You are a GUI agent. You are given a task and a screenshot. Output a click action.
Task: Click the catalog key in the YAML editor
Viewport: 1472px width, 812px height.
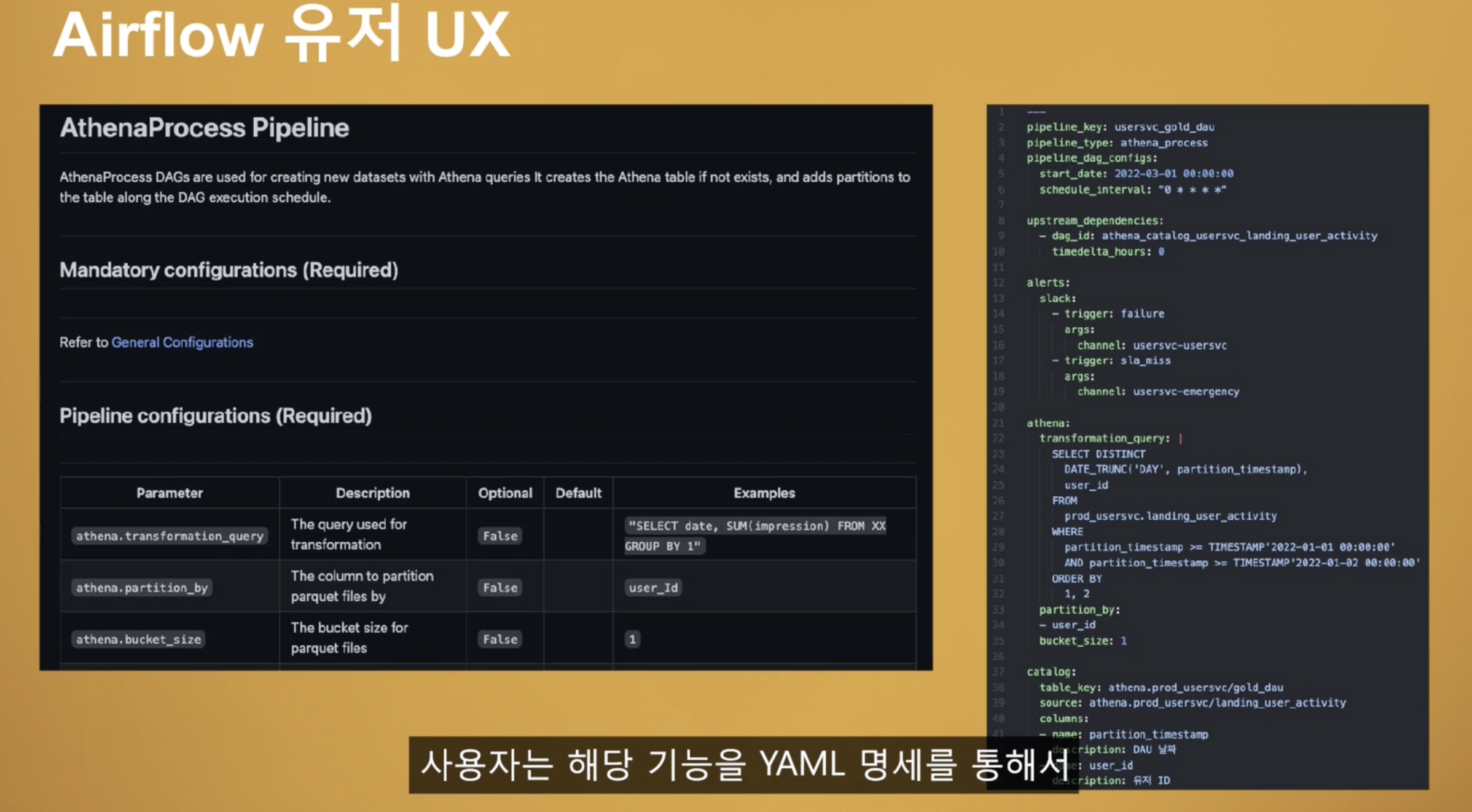(x=1051, y=671)
